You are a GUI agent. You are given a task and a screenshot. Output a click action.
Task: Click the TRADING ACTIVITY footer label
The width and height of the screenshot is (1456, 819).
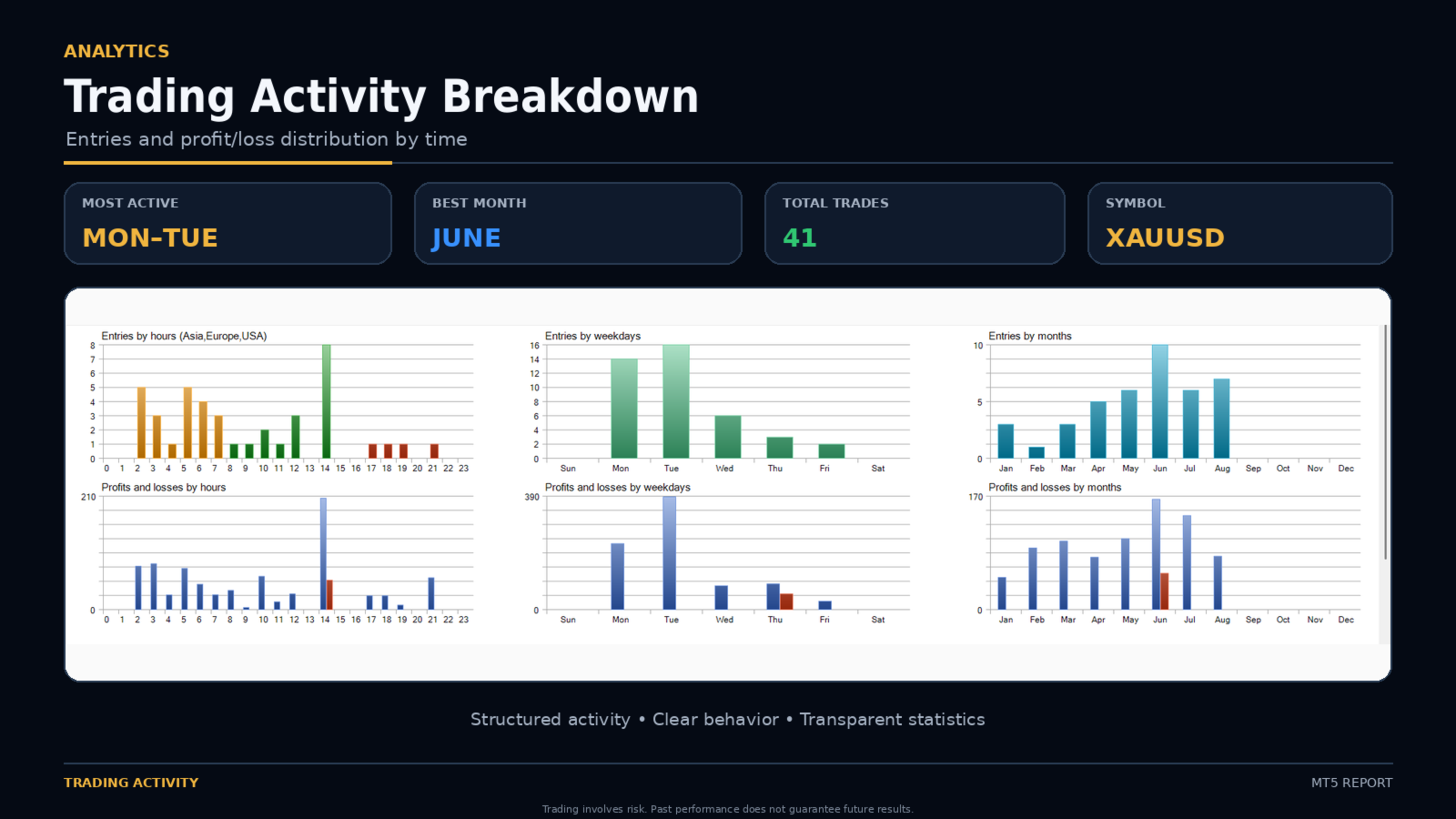pos(131,783)
